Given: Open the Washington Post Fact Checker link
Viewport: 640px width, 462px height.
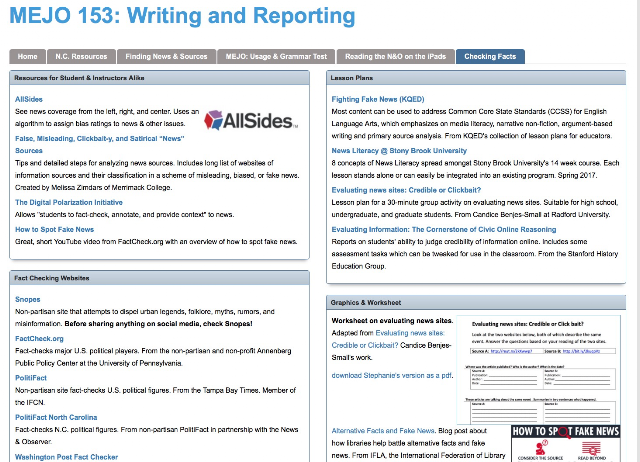Looking at the screenshot, I should (x=67, y=457).
